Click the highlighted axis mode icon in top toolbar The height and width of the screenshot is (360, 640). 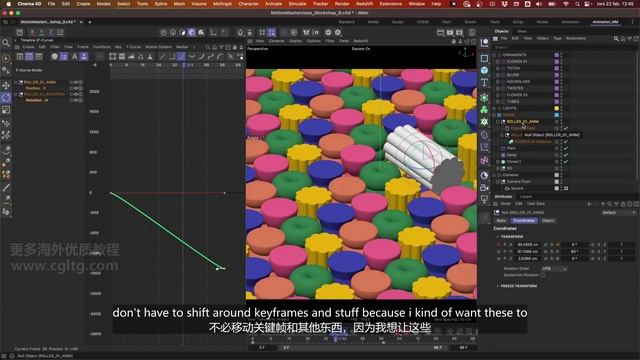(192, 32)
